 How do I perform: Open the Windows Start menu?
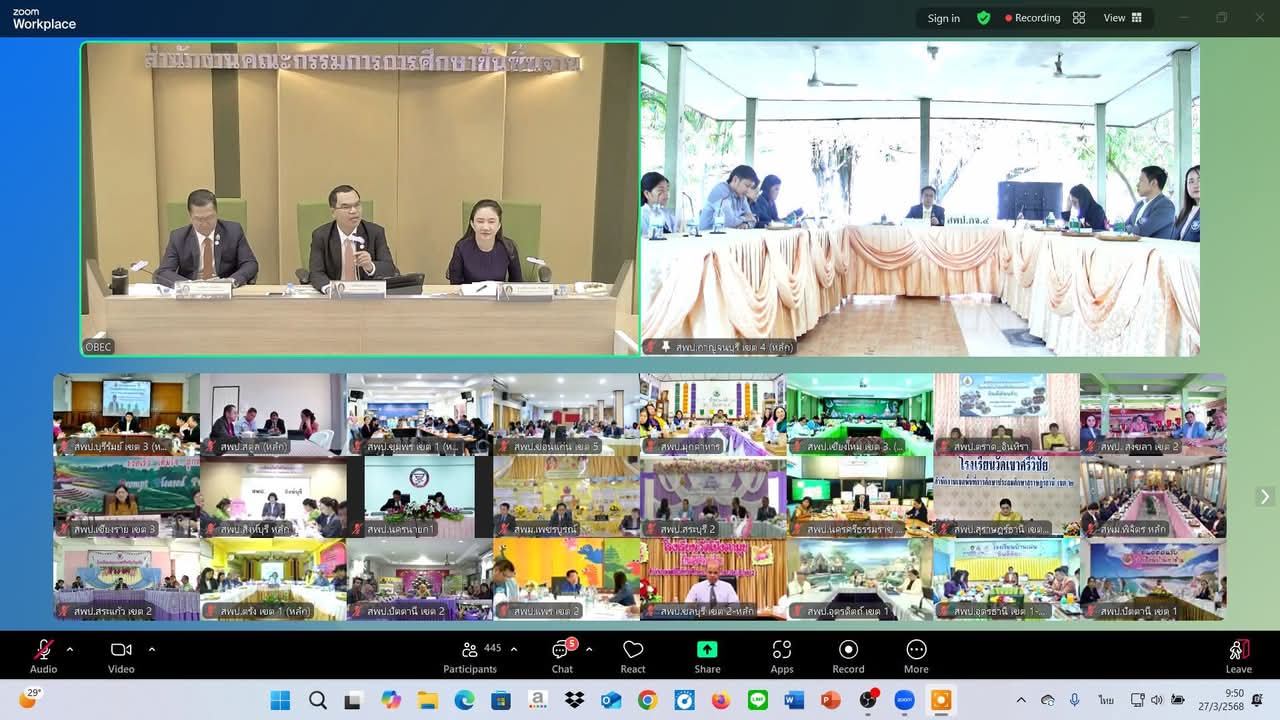point(280,700)
